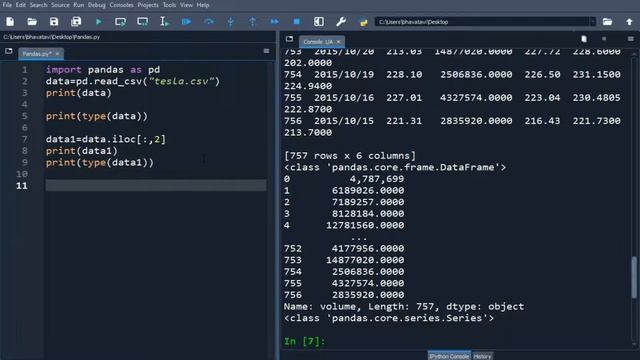Screen dimensions: 640x360
Task: Click line 1 import pandas code
Action: [103, 69]
